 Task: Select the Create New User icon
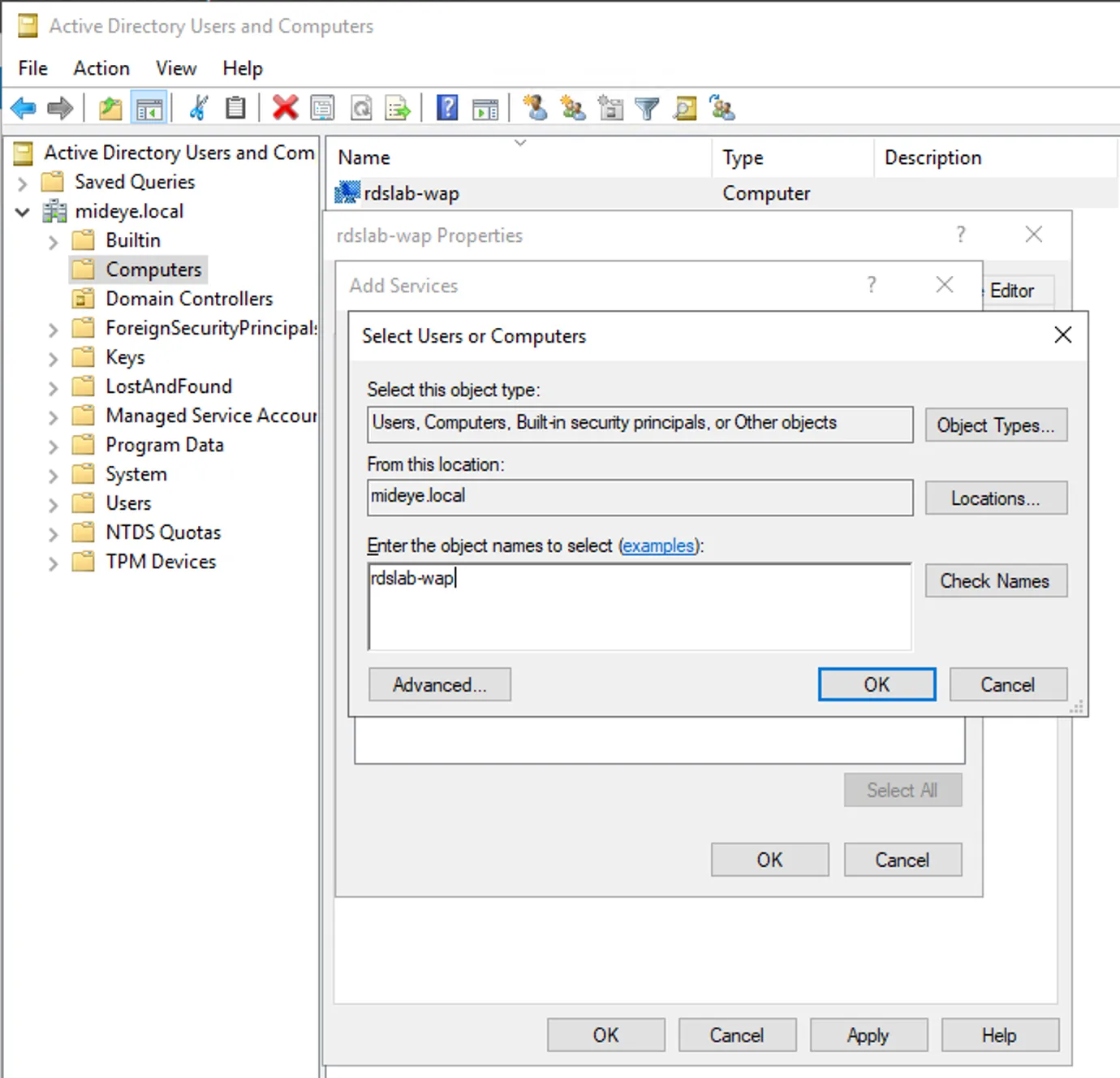point(535,107)
